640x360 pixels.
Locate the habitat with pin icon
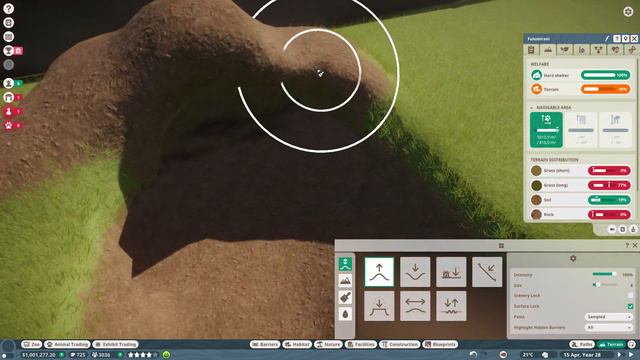pyautogui.click(x=625, y=39)
